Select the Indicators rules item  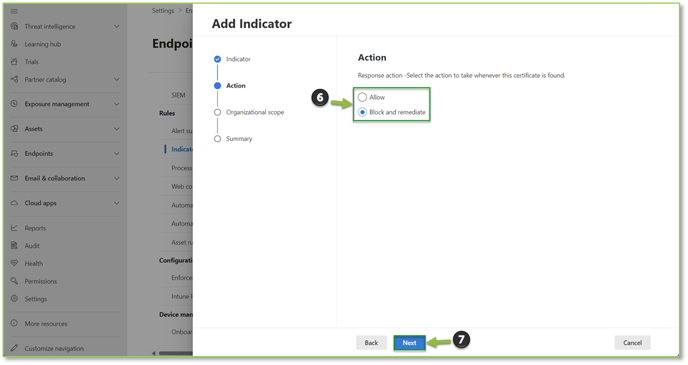tap(182, 149)
